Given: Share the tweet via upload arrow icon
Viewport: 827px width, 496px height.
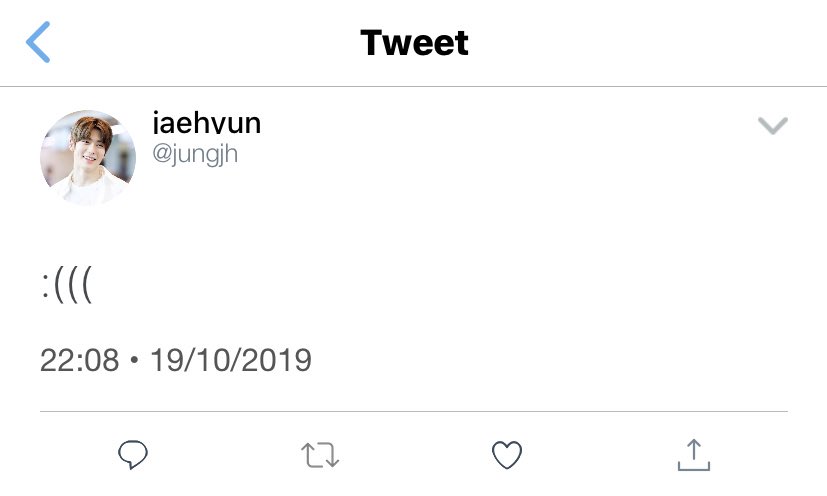Looking at the screenshot, I should coord(694,454).
